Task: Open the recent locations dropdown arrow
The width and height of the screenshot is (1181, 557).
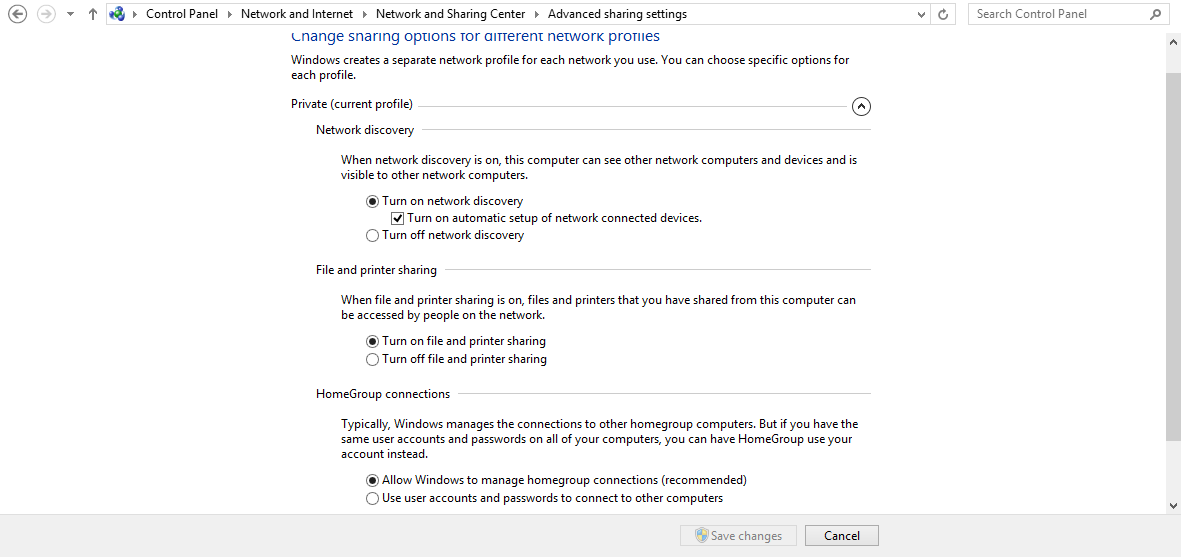Action: pyautogui.click(x=70, y=14)
